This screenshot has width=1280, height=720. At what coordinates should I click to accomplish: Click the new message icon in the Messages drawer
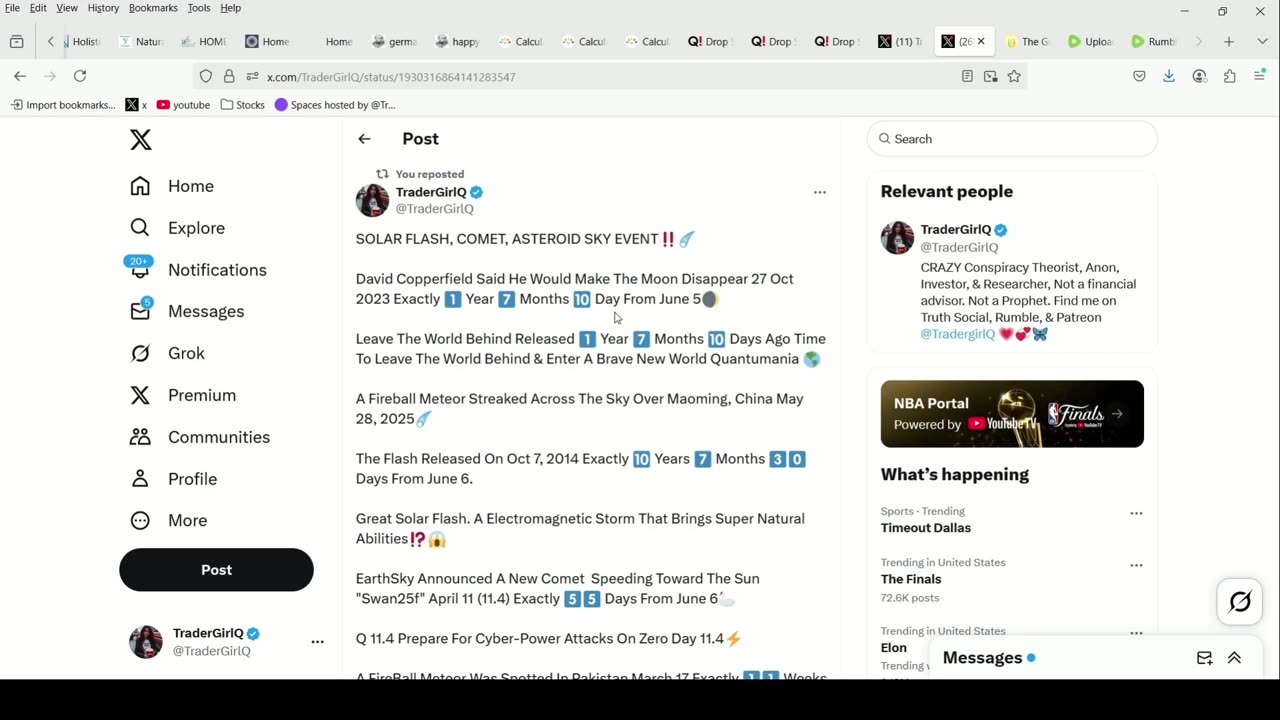(1204, 658)
